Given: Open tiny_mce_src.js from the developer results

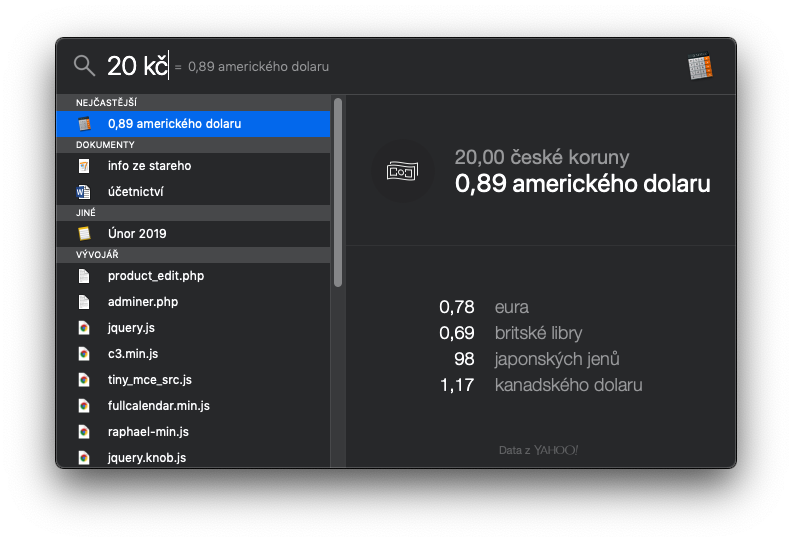Looking at the screenshot, I should (149, 380).
